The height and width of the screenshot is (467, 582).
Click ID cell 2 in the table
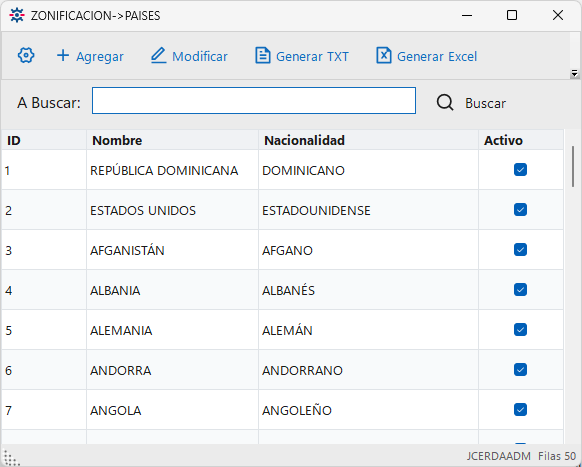[x=44, y=210]
